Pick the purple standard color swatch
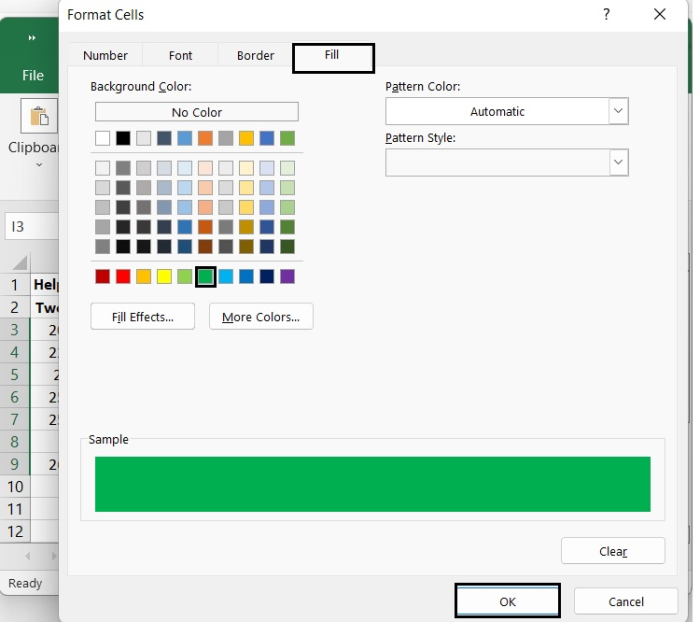The image size is (700, 622). [287, 276]
